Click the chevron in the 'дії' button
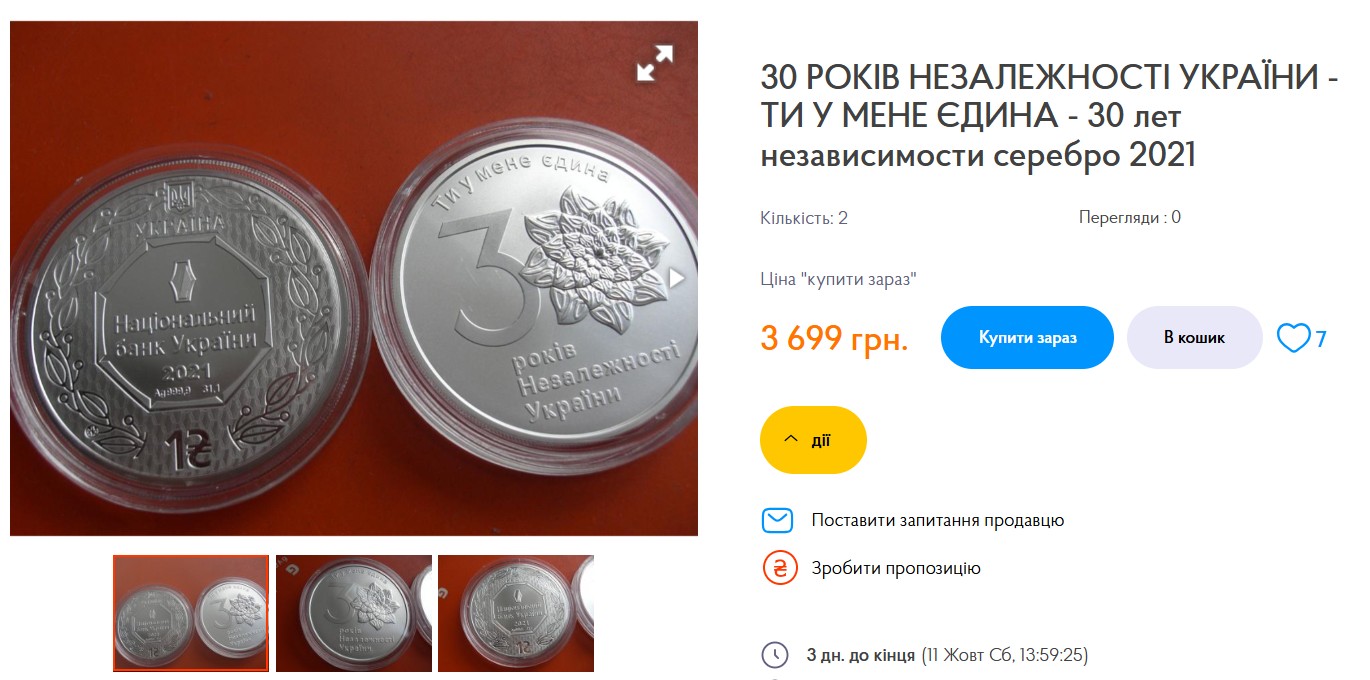Viewport: 1370px width, 680px height. point(790,440)
